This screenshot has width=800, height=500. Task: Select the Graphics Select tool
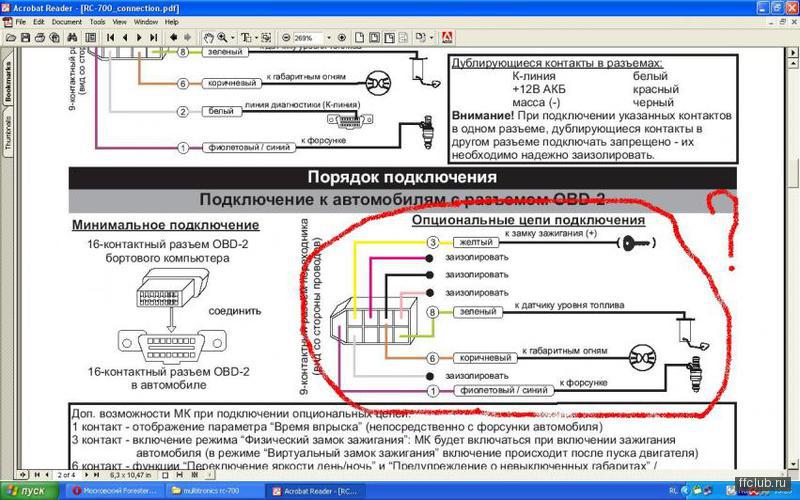[x=266, y=38]
